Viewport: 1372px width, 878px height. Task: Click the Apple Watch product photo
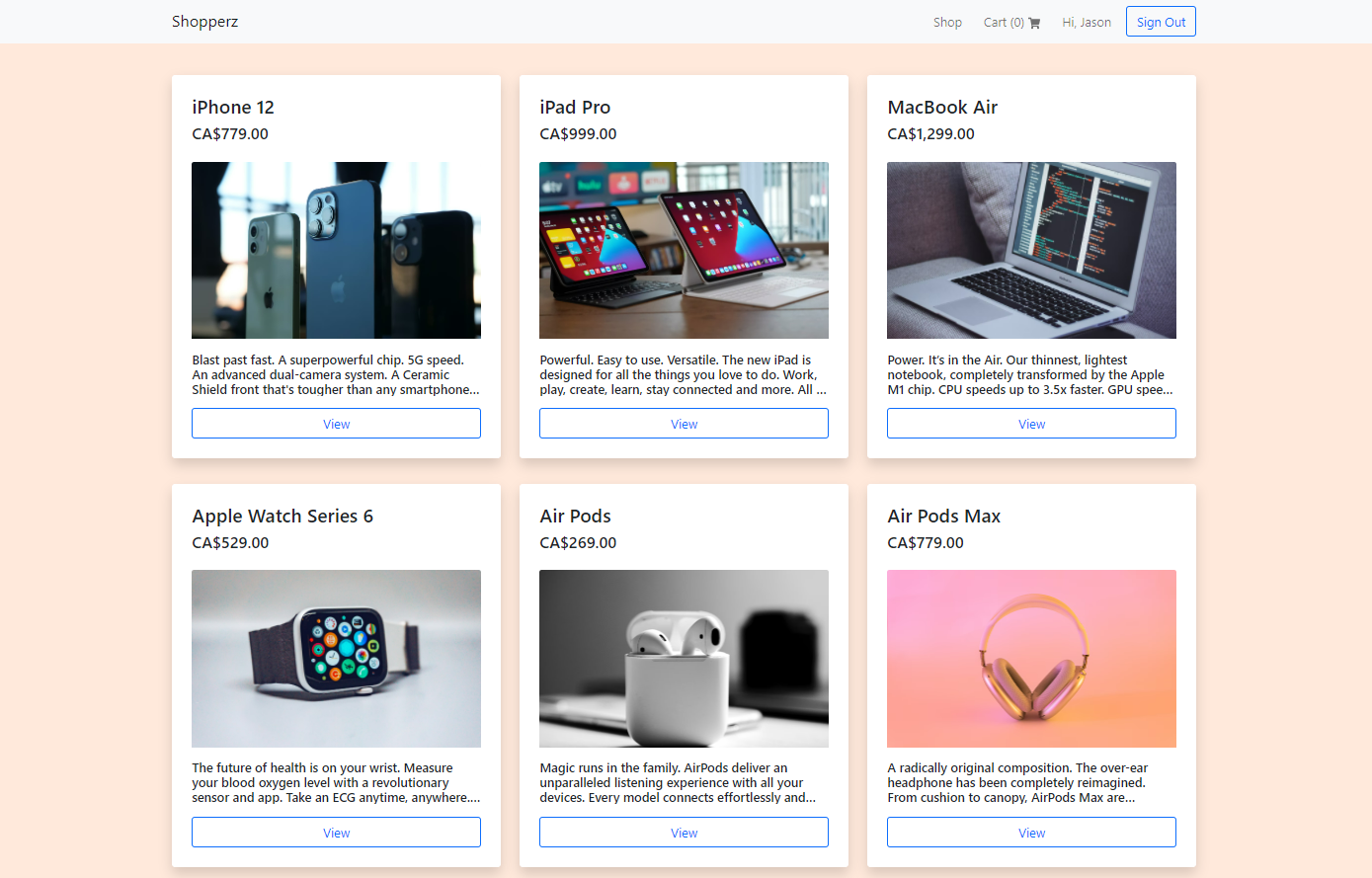pyautogui.click(x=336, y=659)
